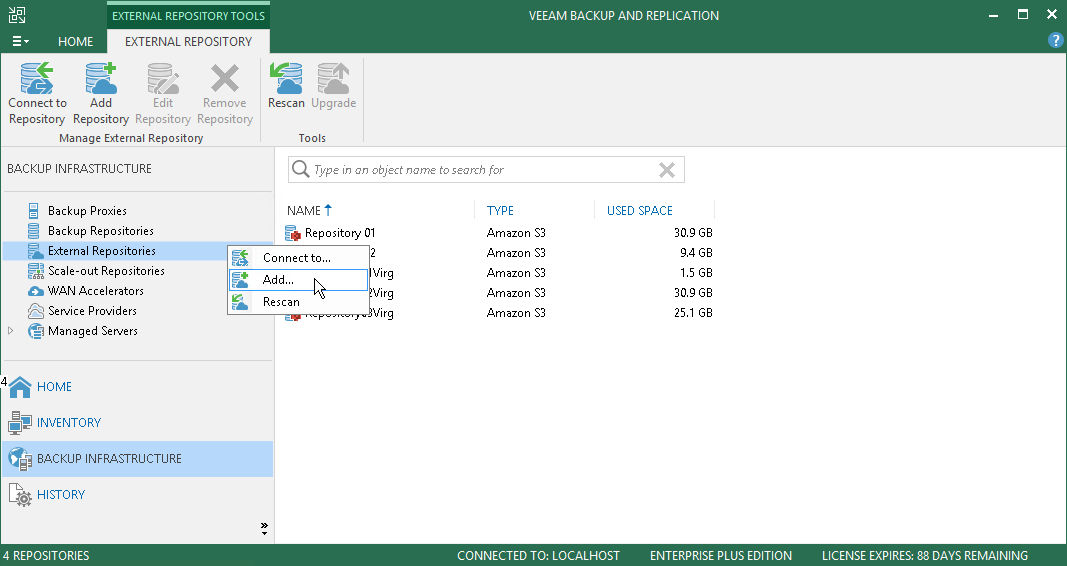Select Service Providers tree item
This screenshot has height=566, width=1067.
point(93,311)
